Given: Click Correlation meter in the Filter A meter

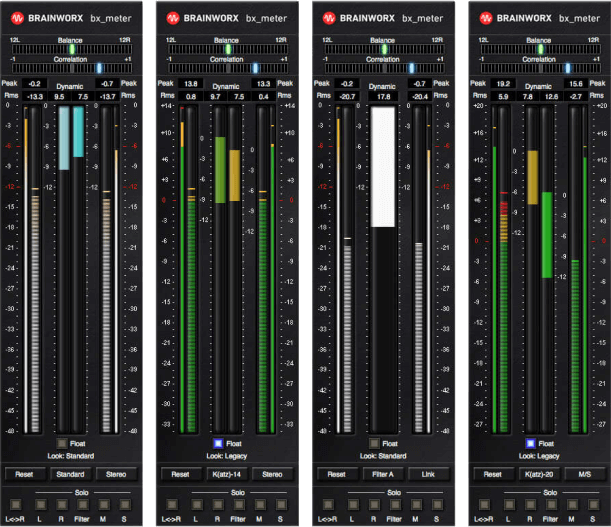Looking at the screenshot, I should [x=384, y=68].
